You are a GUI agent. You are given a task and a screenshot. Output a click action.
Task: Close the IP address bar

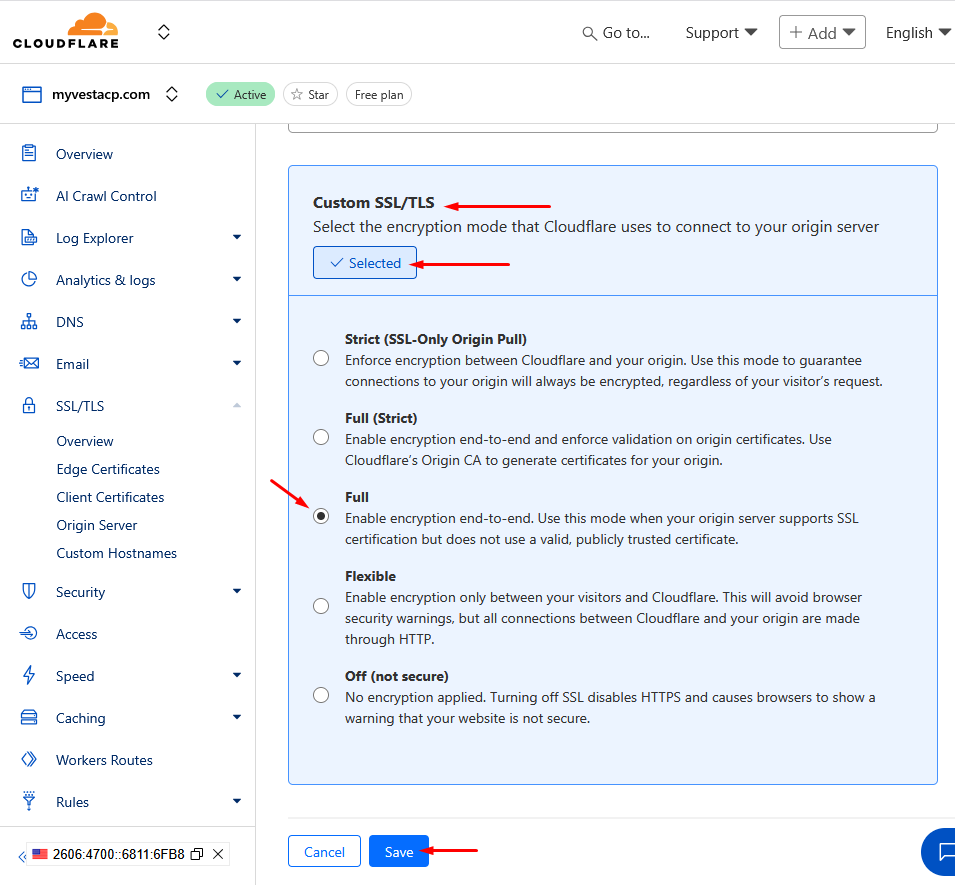pyautogui.click(x=218, y=854)
